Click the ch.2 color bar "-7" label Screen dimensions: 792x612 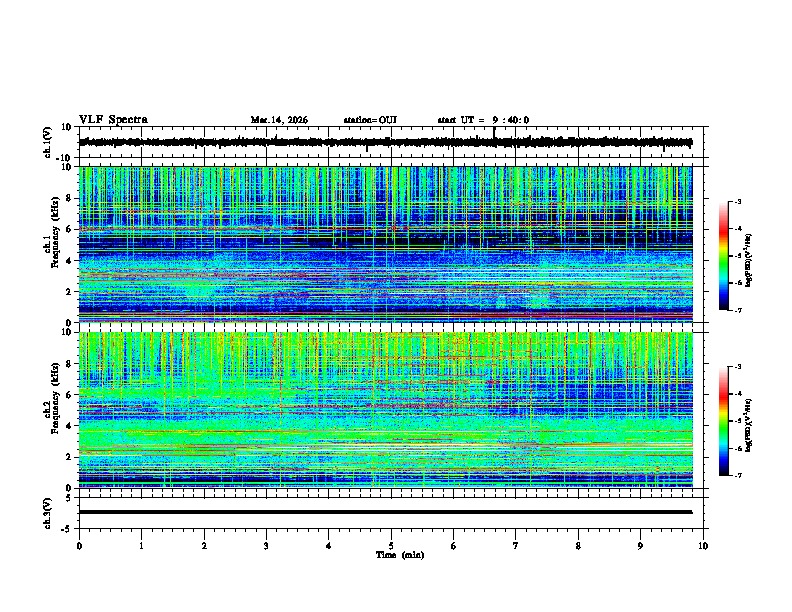tap(738, 475)
